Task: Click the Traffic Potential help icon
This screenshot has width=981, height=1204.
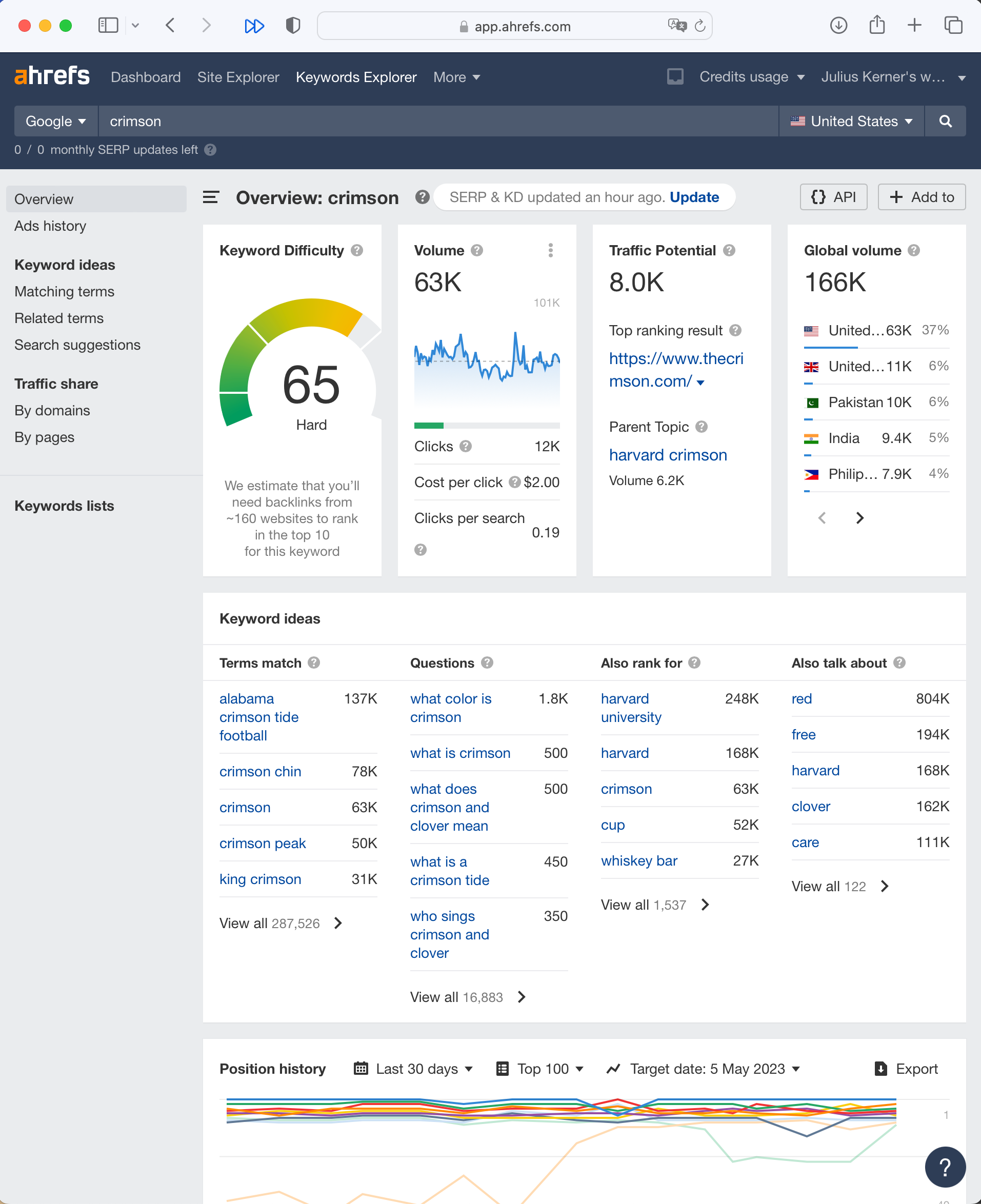Action: pyautogui.click(x=729, y=250)
